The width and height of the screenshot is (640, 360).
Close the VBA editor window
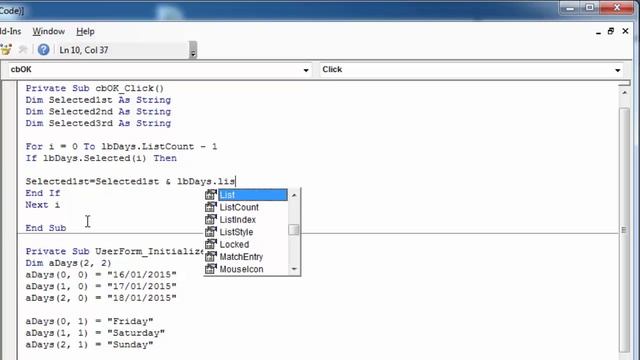coord(617,8)
